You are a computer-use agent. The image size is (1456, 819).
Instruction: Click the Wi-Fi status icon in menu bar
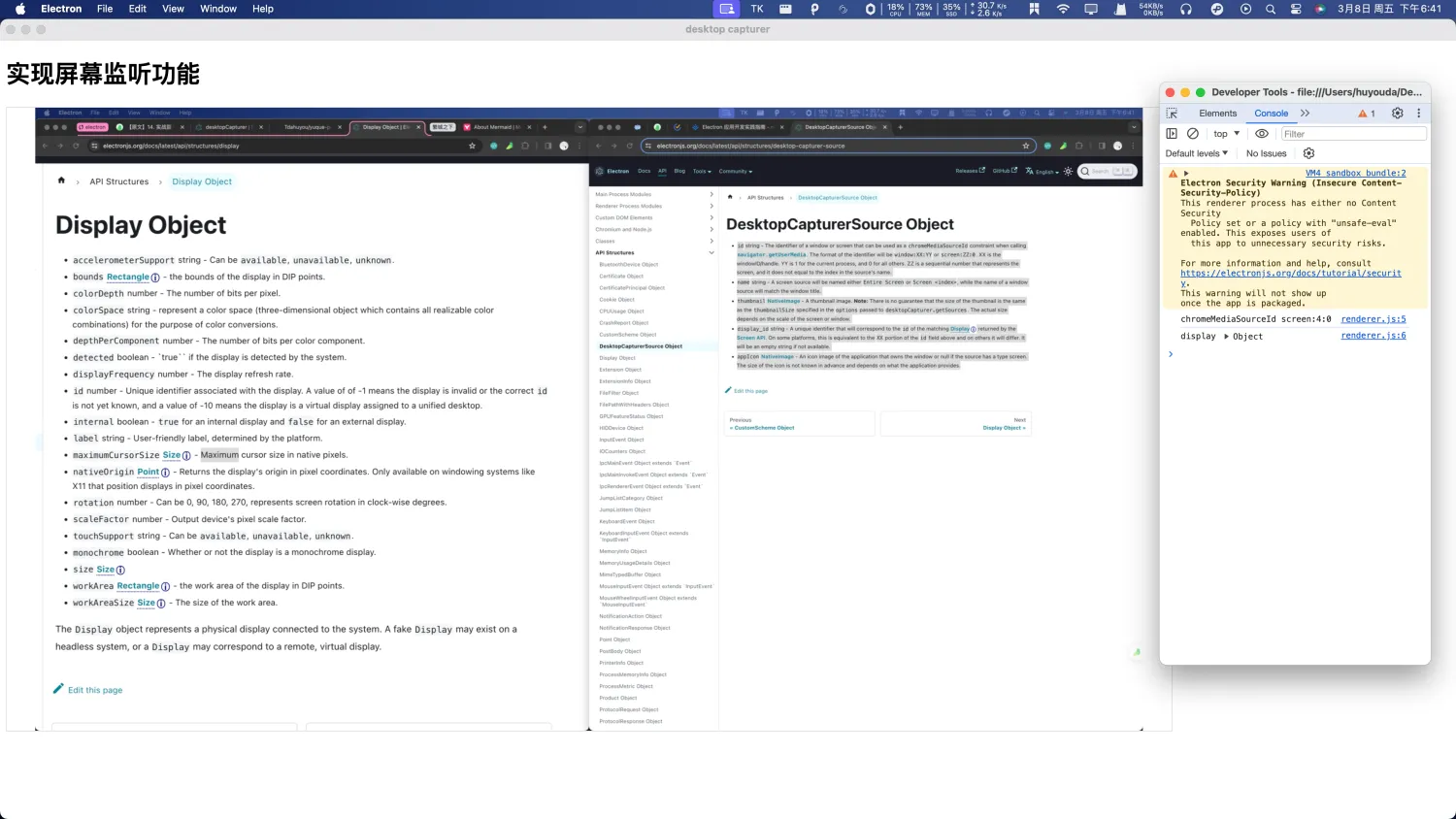[1063, 9]
